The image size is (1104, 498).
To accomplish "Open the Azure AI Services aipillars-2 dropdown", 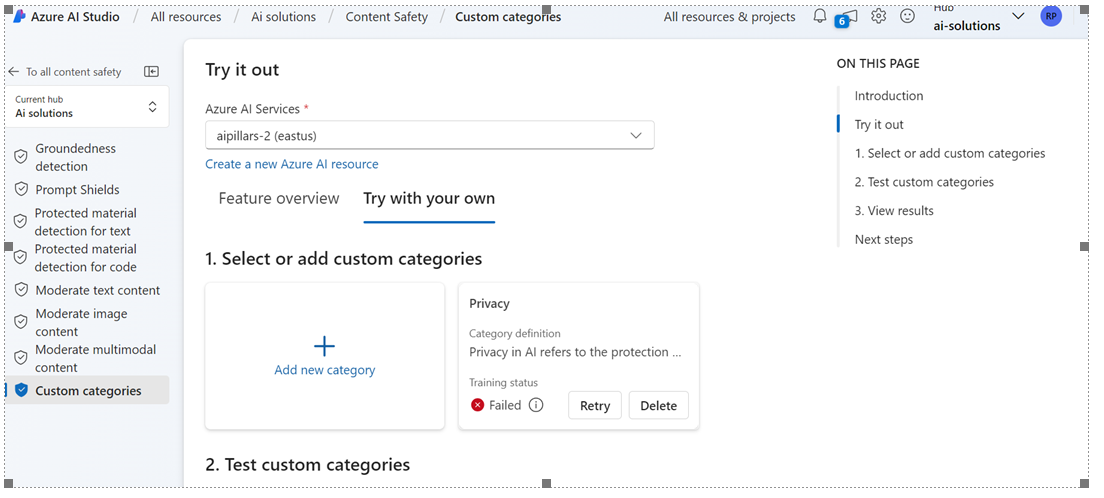I will tap(429, 135).
